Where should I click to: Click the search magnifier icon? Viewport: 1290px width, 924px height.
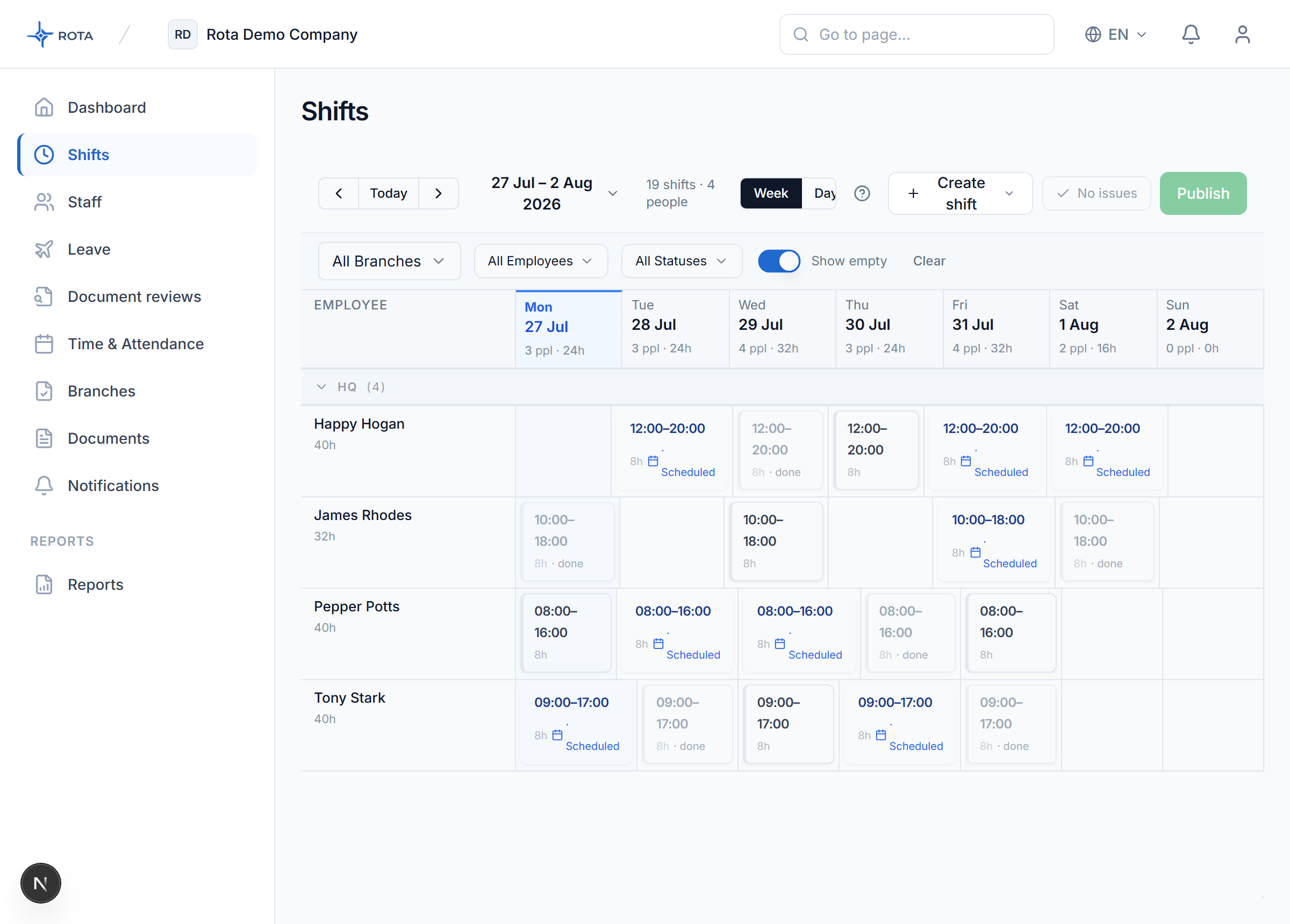click(800, 35)
